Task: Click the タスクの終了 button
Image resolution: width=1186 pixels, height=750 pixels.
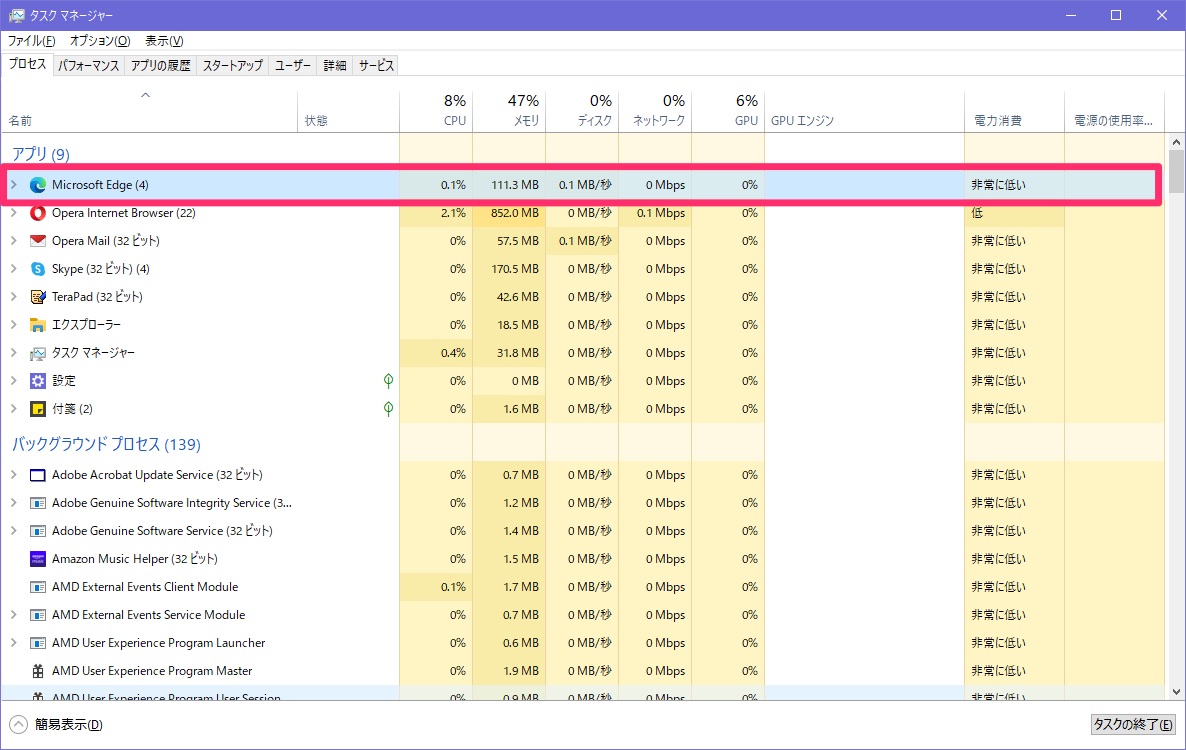Action: coord(1133,724)
